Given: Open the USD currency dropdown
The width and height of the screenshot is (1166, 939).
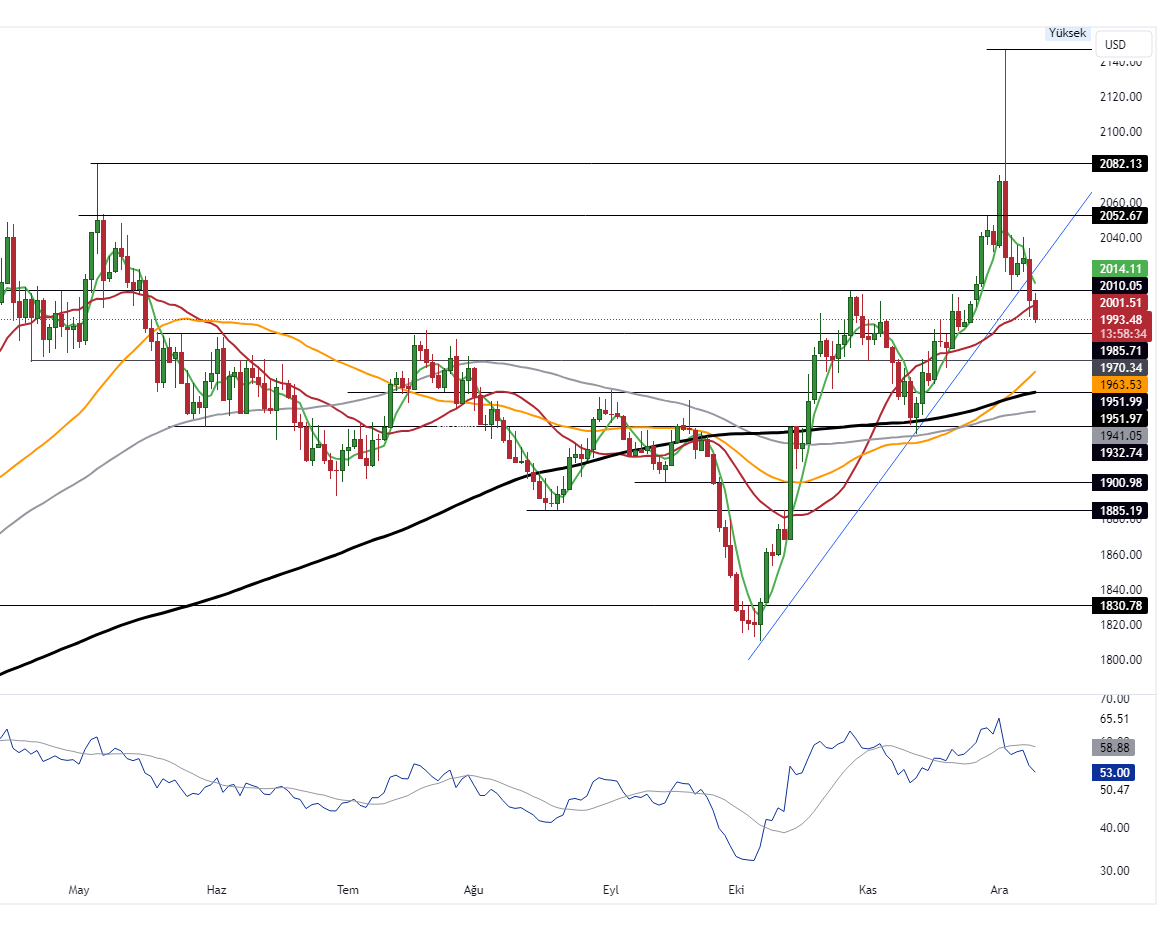Looking at the screenshot, I should point(1115,45).
